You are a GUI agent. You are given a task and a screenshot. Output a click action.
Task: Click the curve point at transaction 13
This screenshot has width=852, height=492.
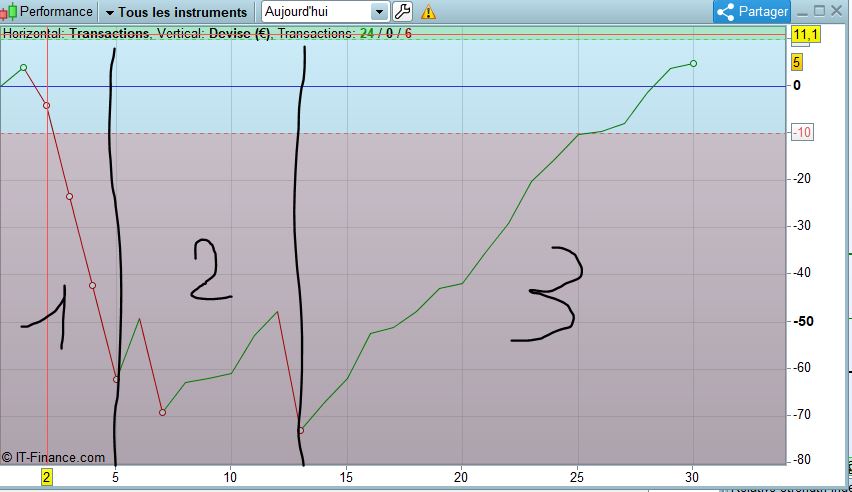point(300,431)
